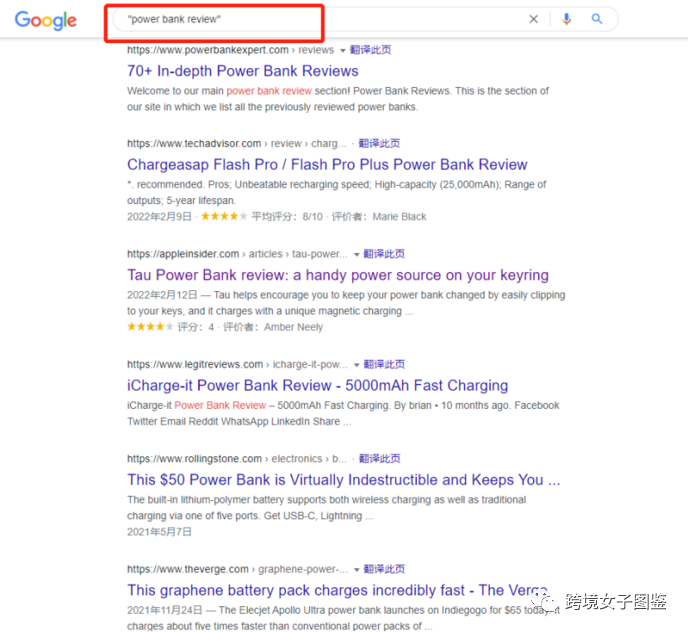This screenshot has height=632, width=688.
Task: Click the appleinsider.com URL breadcrumb
Action: [237, 254]
